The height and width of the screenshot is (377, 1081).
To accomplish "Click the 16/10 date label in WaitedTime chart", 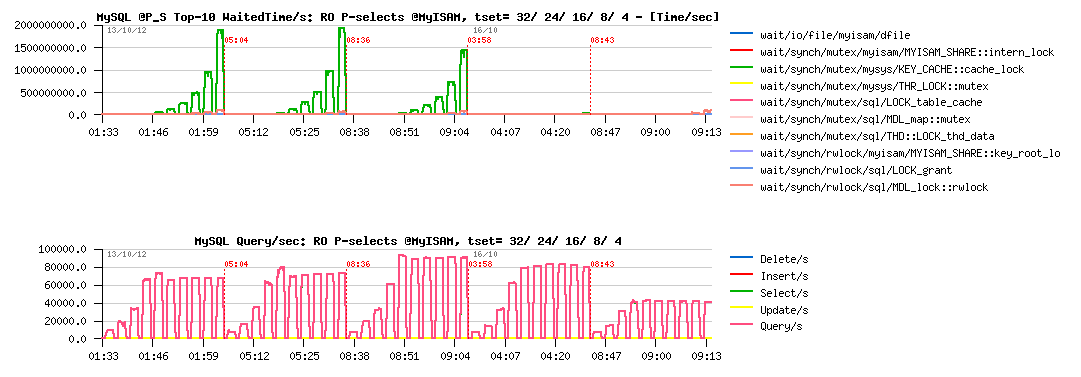I will click(485, 31).
